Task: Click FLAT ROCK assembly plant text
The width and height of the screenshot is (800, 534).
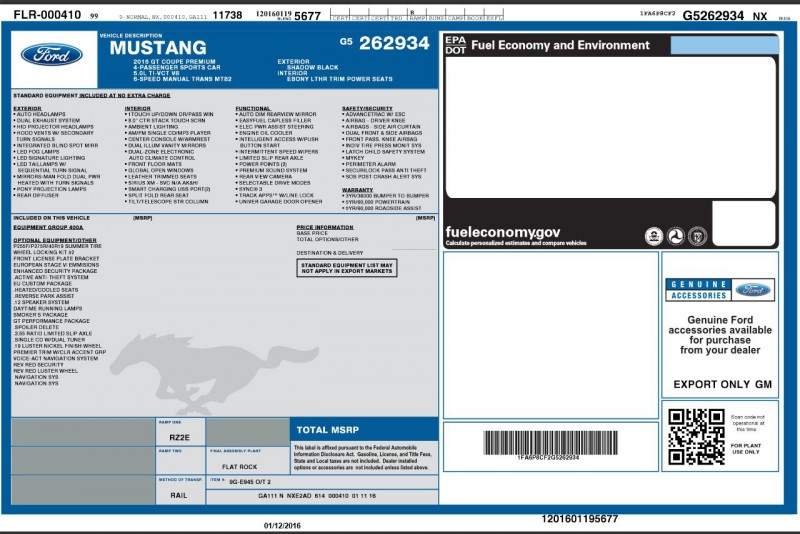Action: [x=239, y=467]
